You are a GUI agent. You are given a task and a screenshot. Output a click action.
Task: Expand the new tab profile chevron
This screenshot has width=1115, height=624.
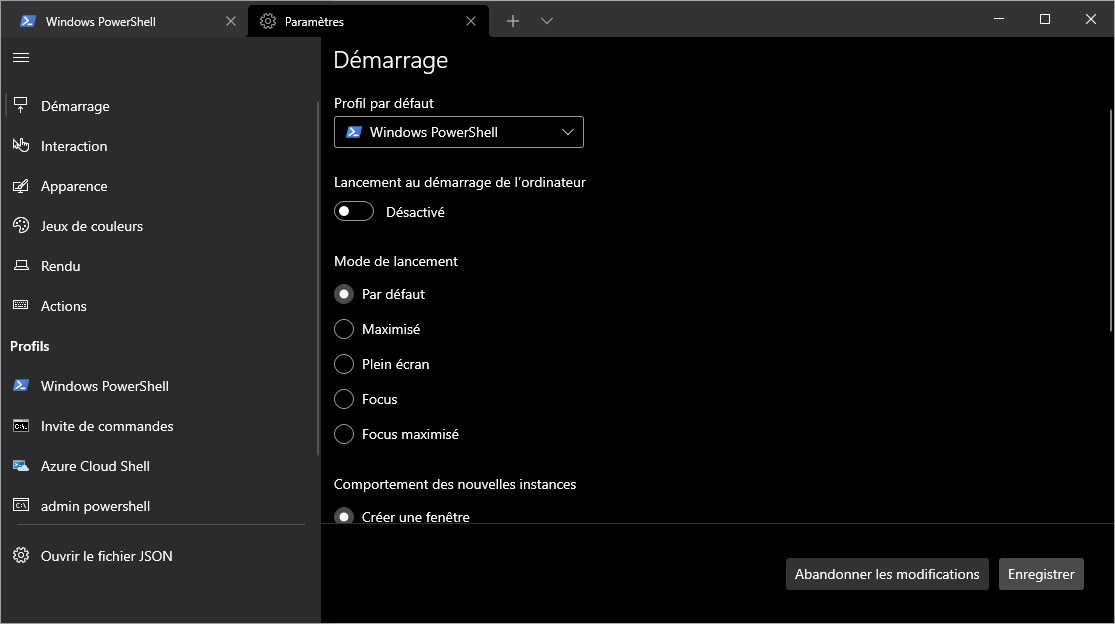(x=547, y=21)
